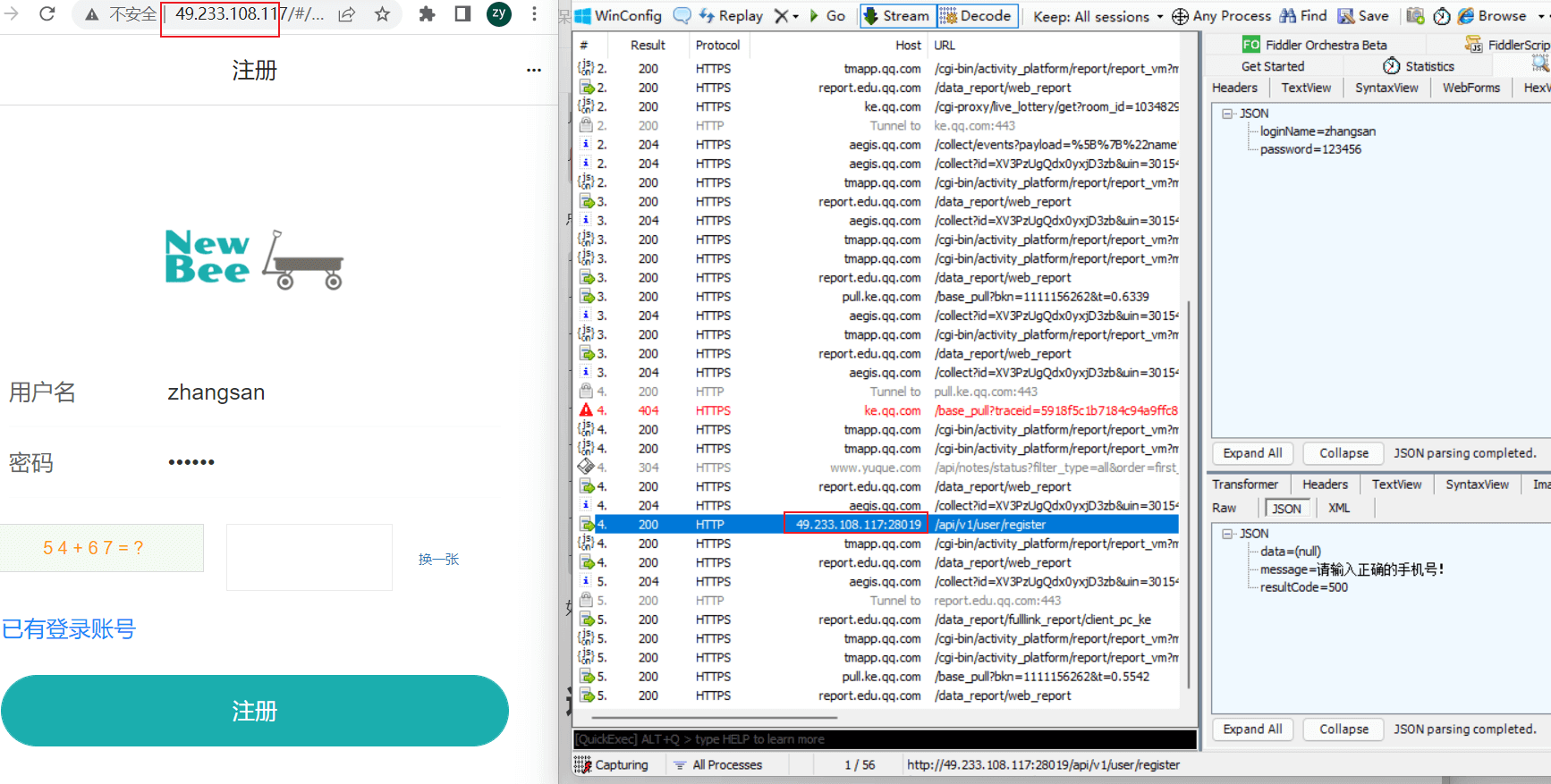The image size is (1551, 784).
Task: Select password=123456 tree node
Action: pyautogui.click(x=1310, y=149)
